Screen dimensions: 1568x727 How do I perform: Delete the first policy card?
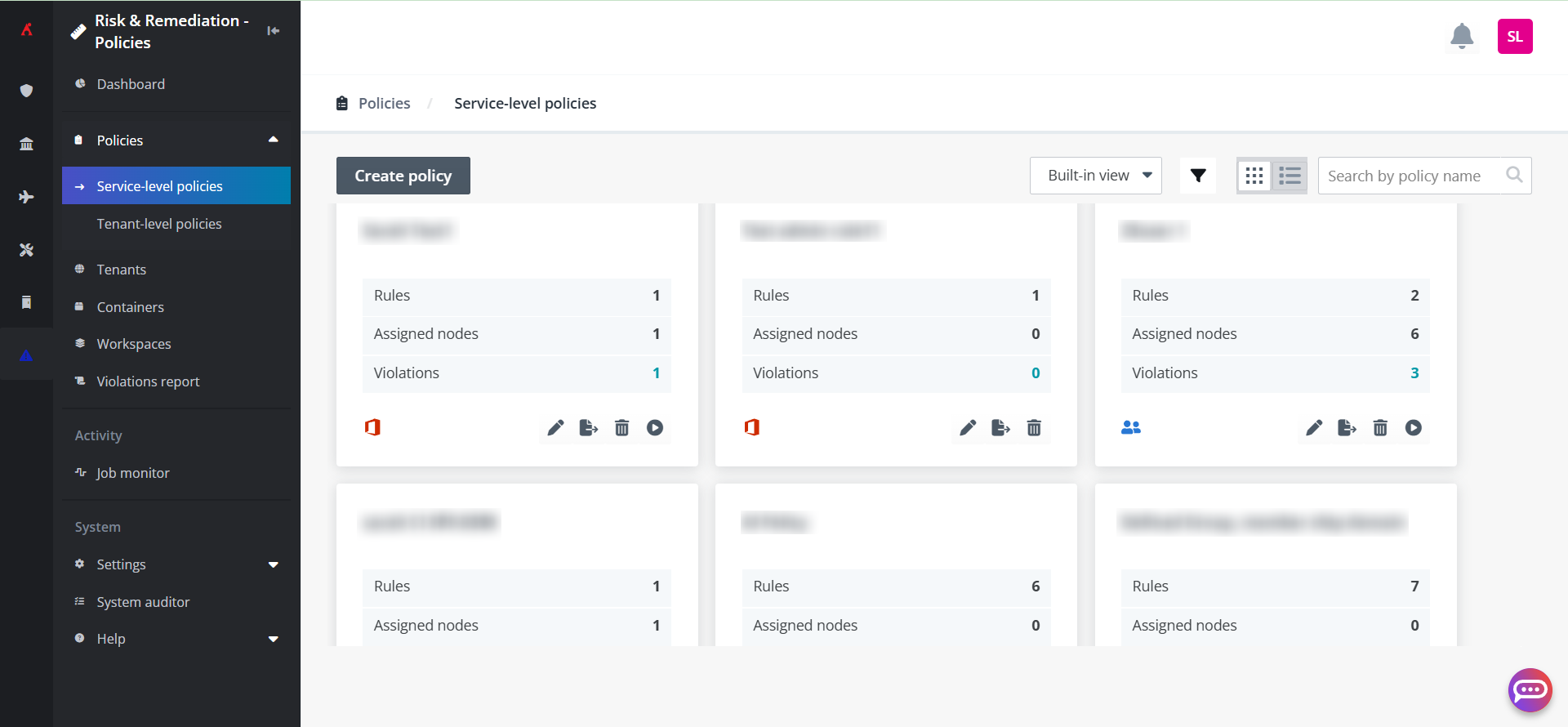click(x=622, y=428)
